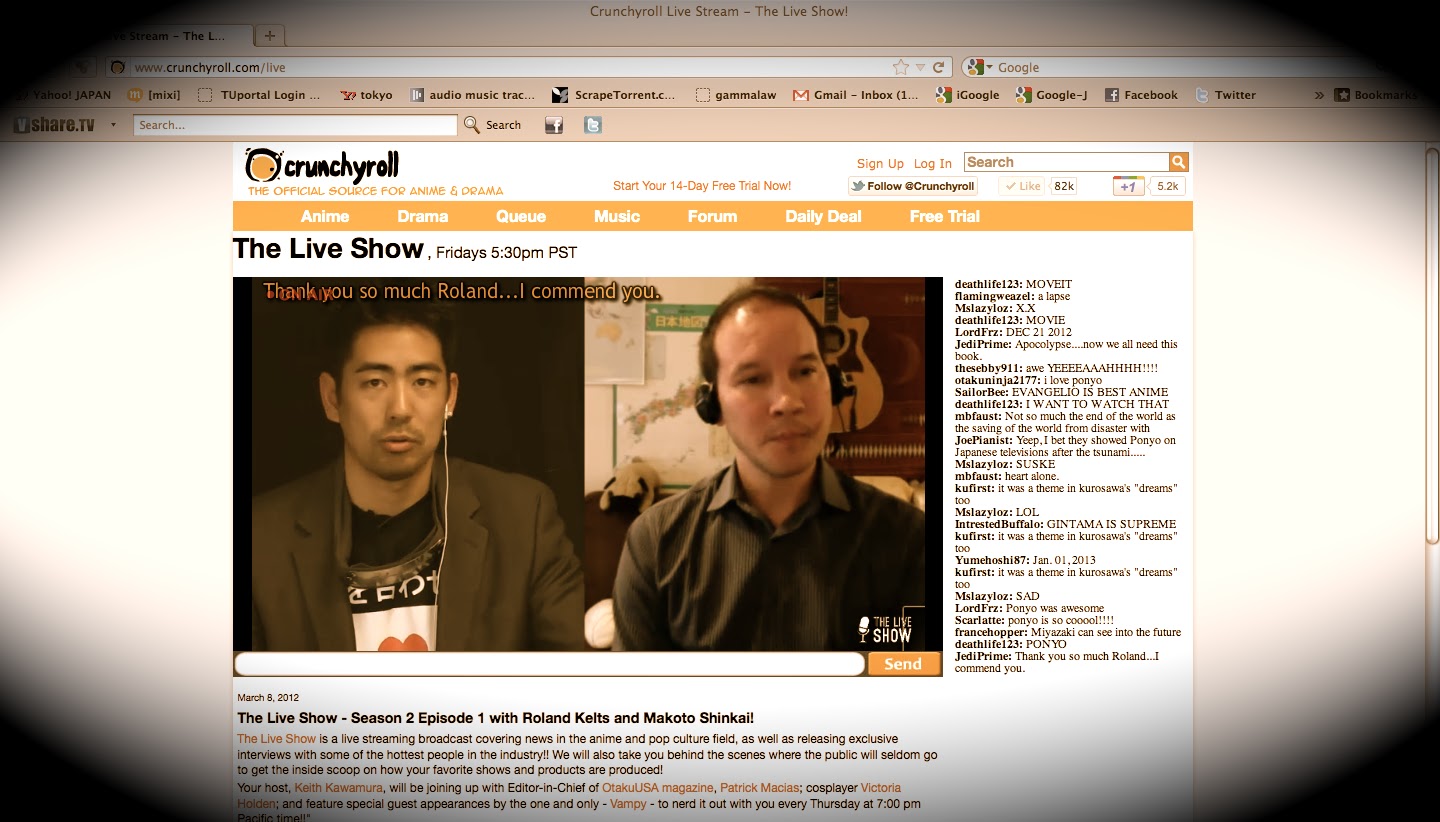Viewport: 1440px width, 822px height.
Task: Reload the page with refresh icon
Action: (939, 67)
